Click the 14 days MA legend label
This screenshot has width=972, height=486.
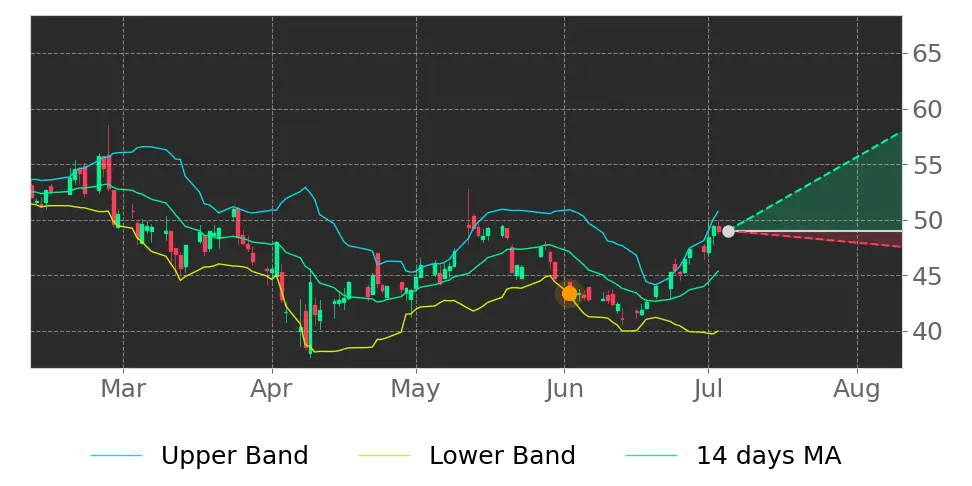click(769, 456)
